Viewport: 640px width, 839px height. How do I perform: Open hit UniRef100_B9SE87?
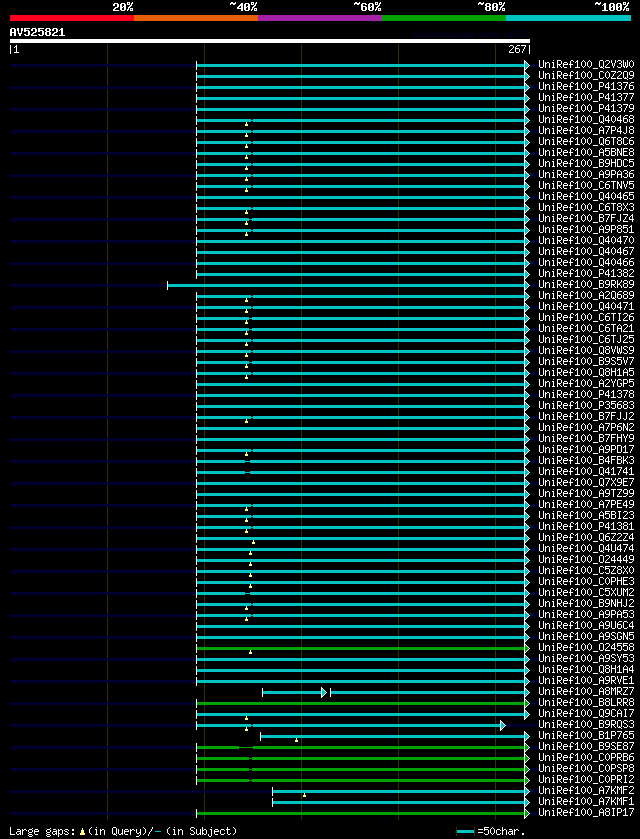coord(586,746)
